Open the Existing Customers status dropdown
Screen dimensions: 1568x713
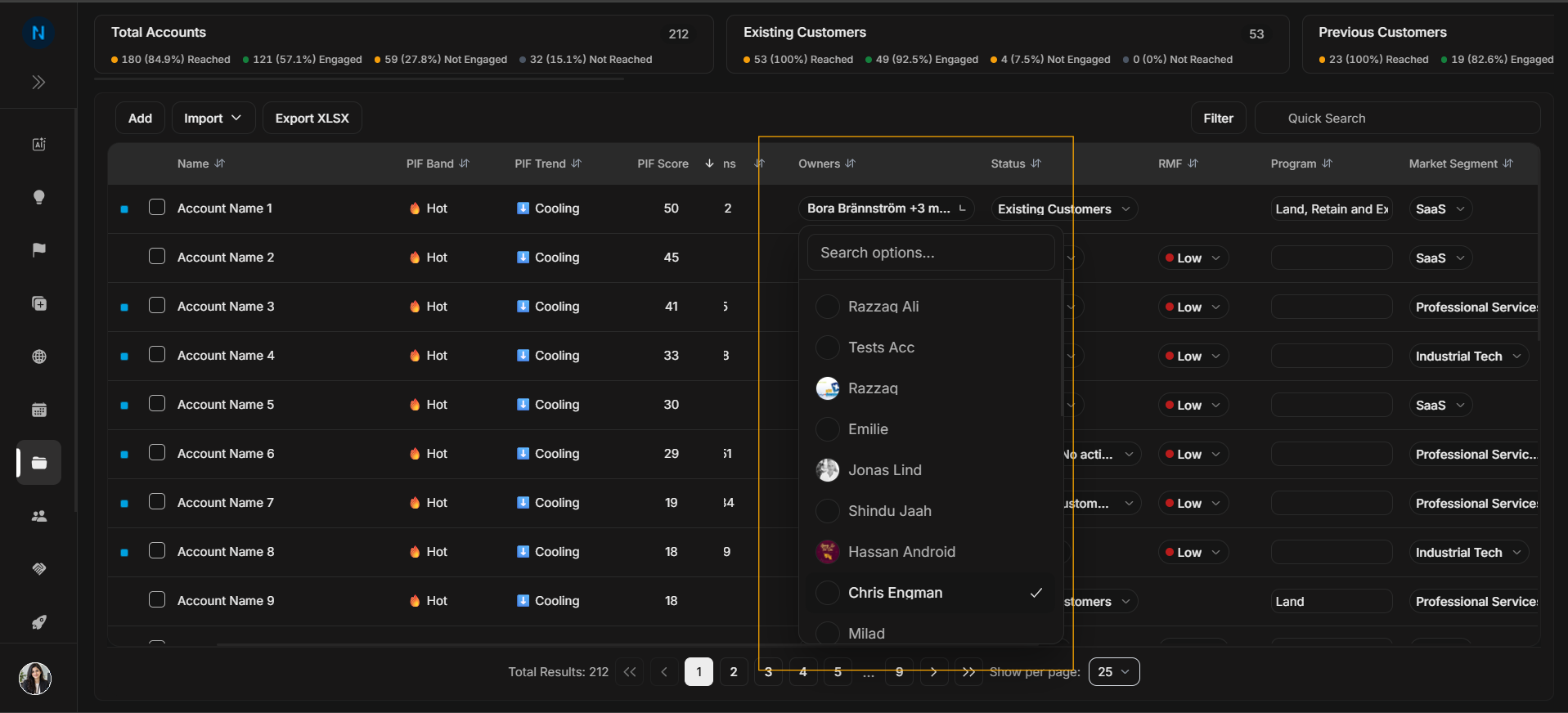click(x=1064, y=209)
